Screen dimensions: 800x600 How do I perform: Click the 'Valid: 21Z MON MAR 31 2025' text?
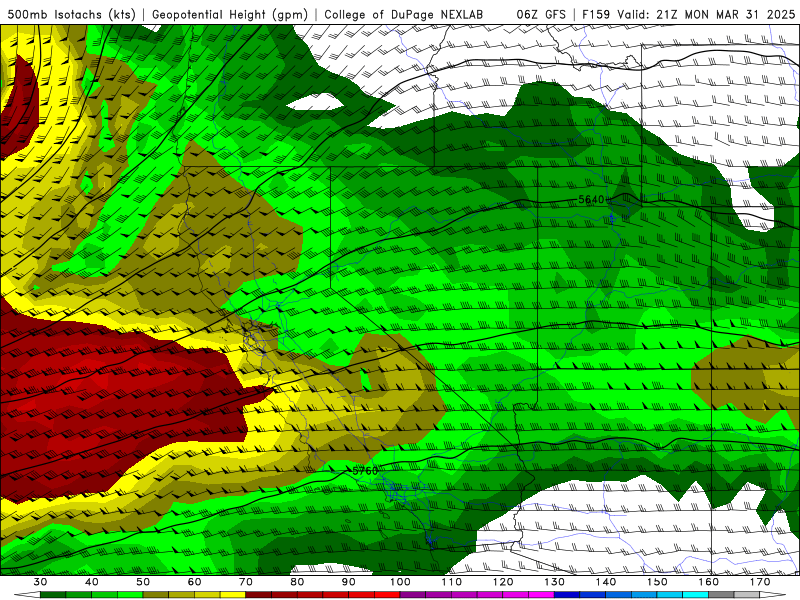click(x=706, y=15)
